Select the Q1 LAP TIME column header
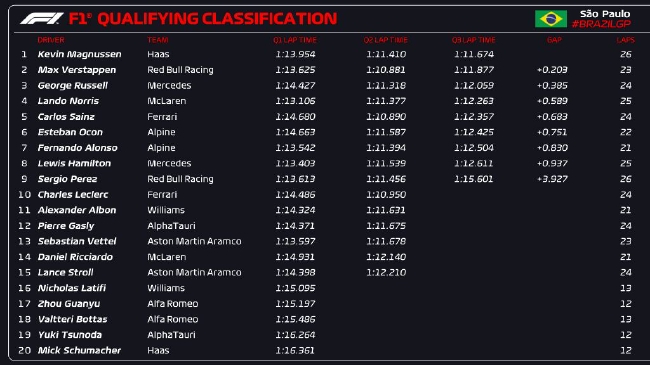This screenshot has width=650, height=365. tap(295, 40)
